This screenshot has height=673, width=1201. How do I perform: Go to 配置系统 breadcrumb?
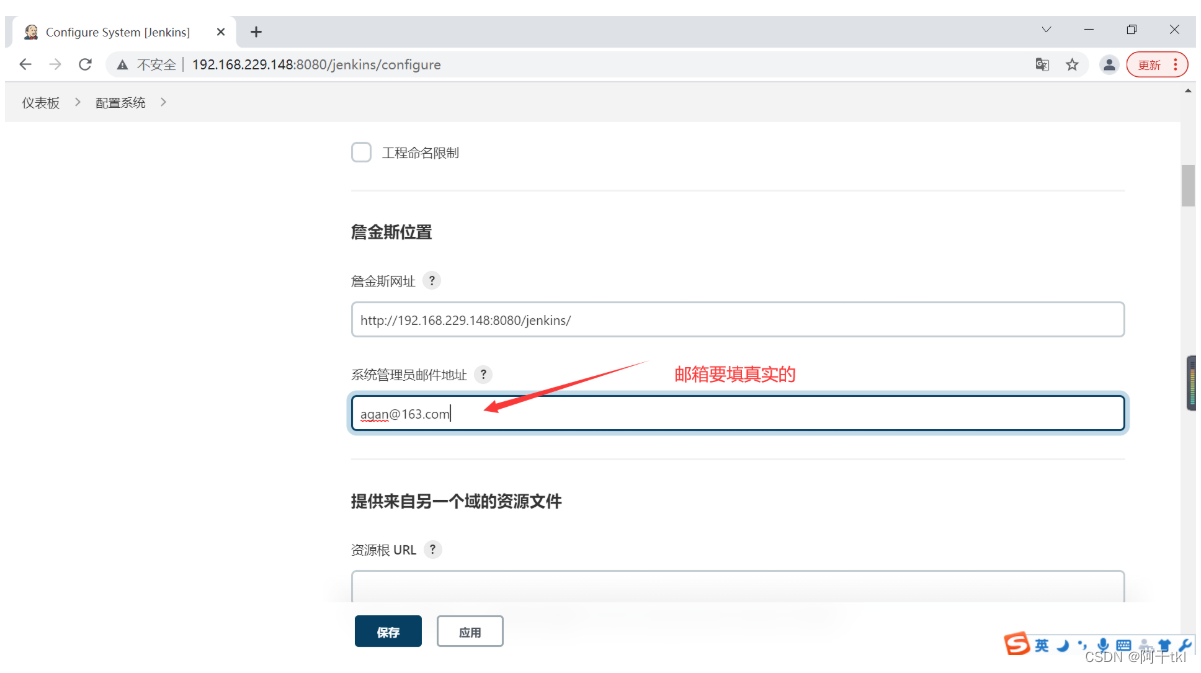tap(120, 103)
